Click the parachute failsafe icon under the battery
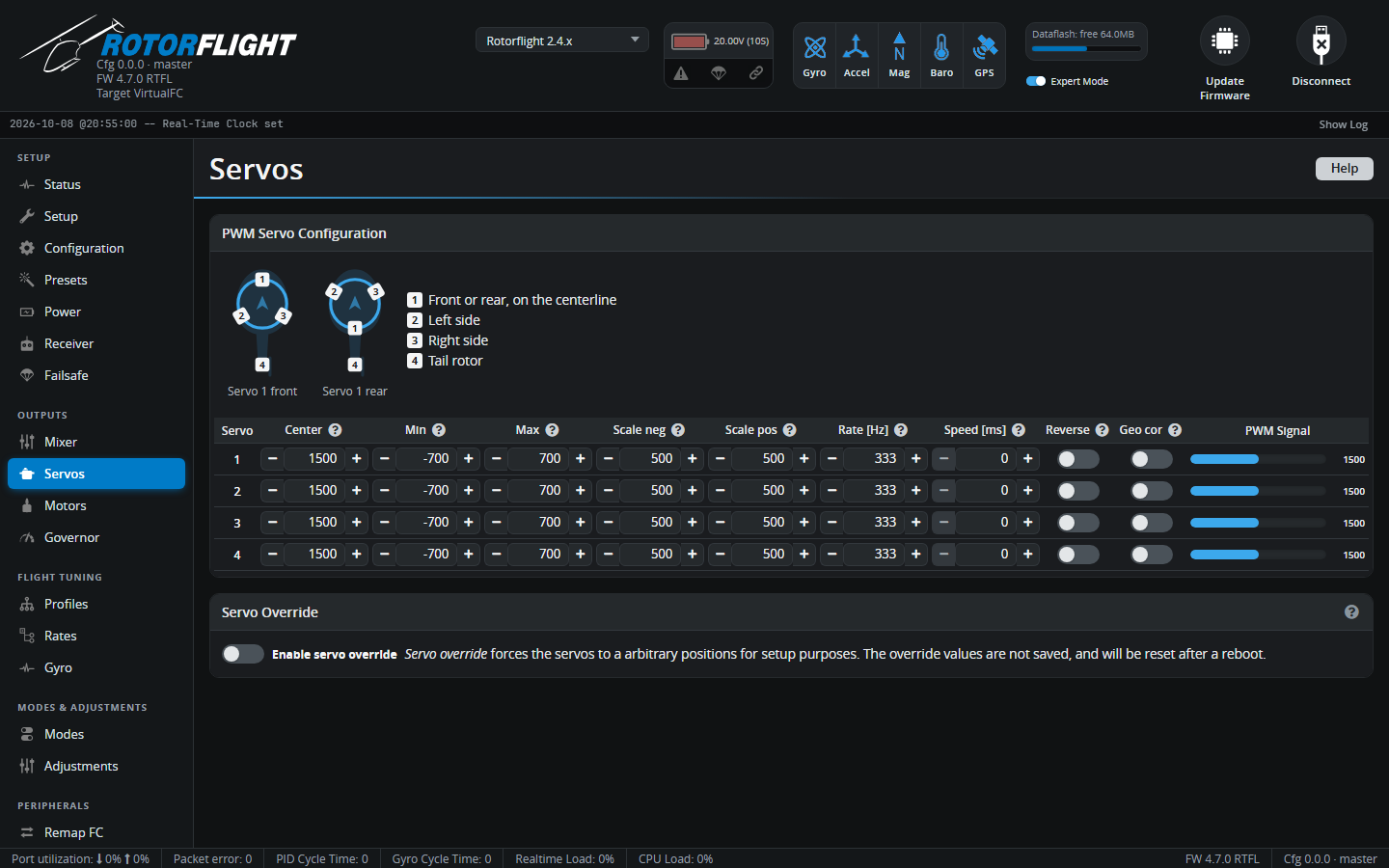 (719, 73)
